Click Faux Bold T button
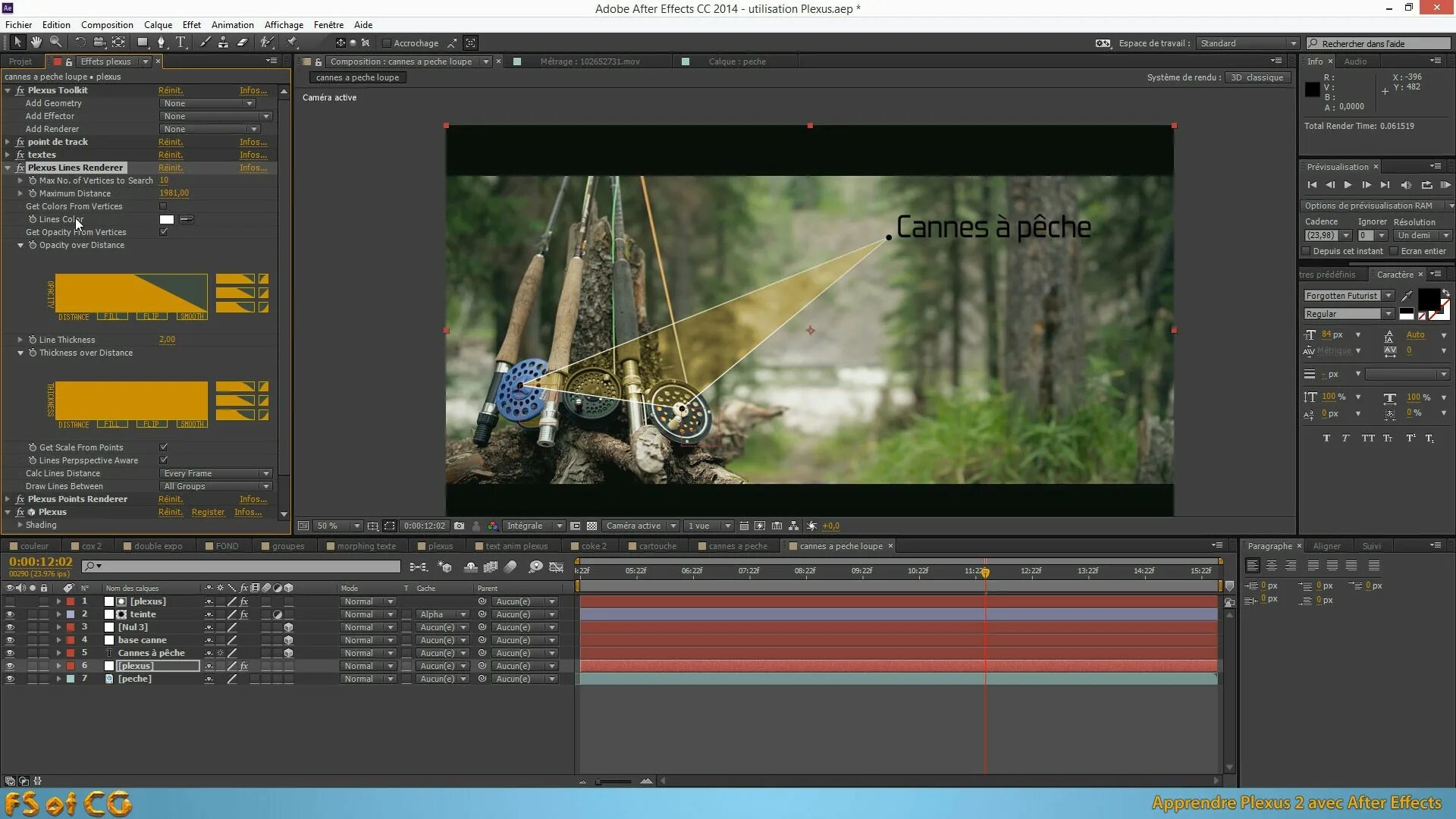 (1326, 438)
